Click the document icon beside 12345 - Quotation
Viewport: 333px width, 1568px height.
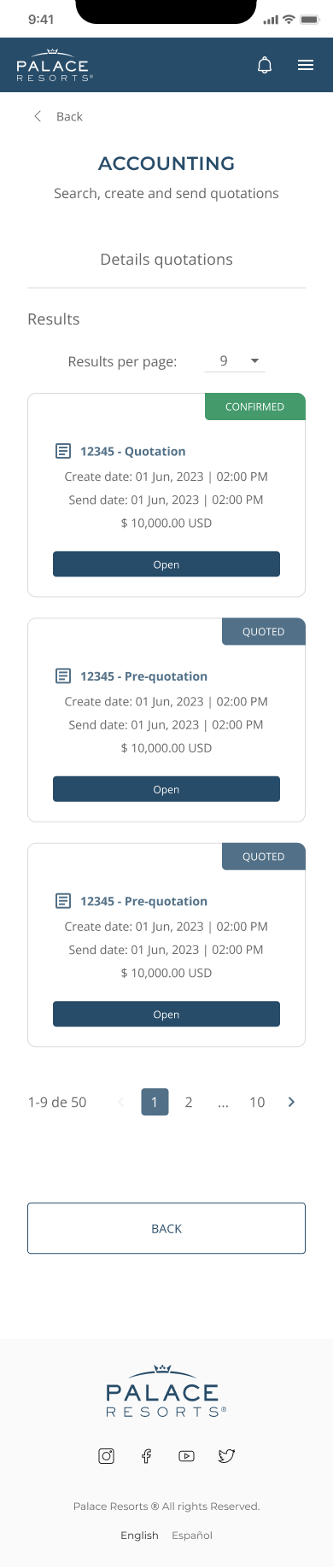point(63,451)
